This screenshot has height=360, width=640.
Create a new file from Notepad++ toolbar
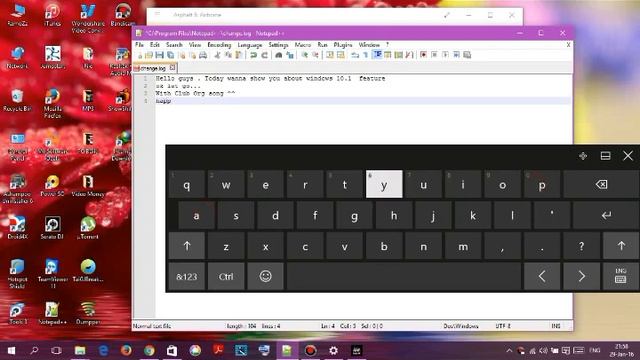click(140, 55)
